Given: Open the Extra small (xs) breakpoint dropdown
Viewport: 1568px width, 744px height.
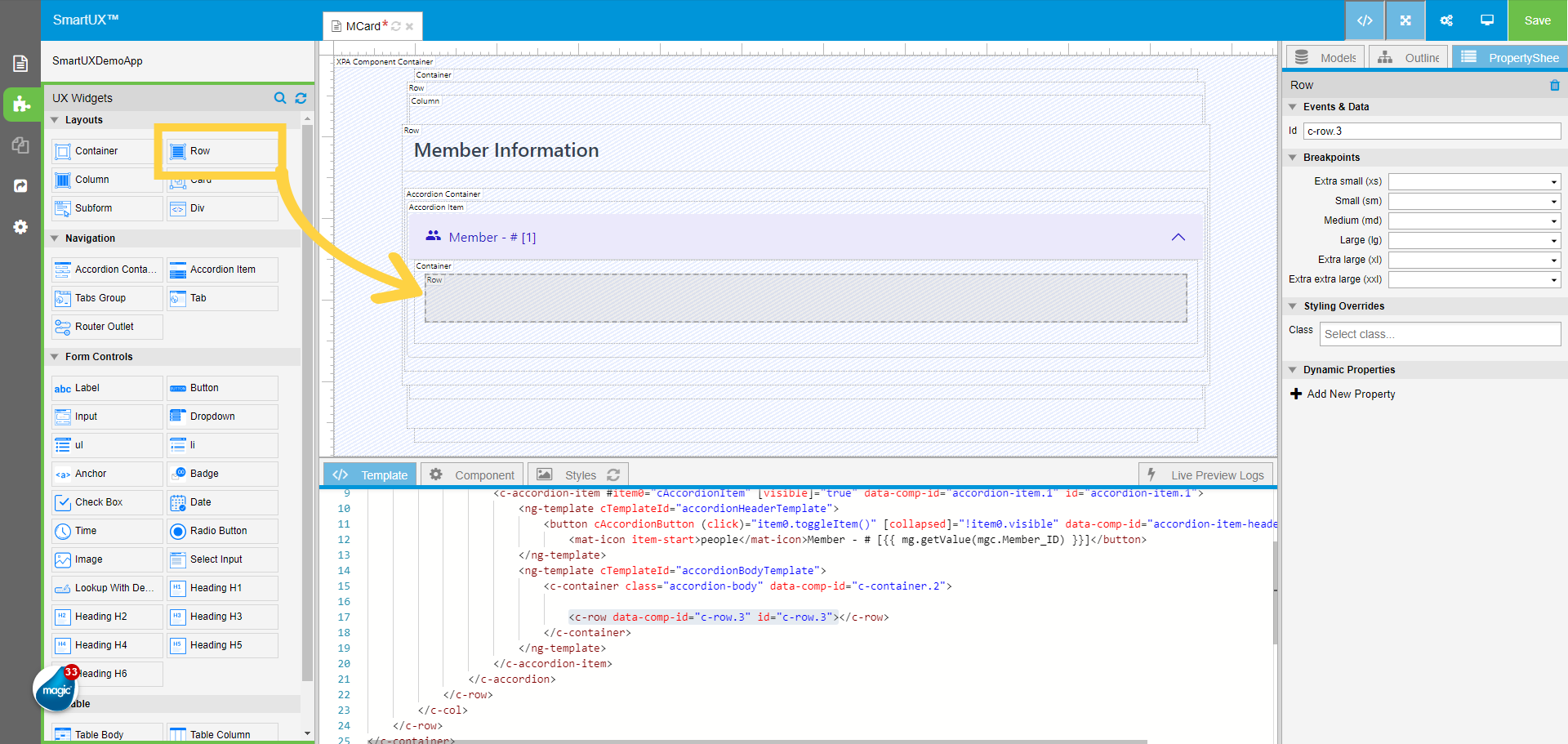Looking at the screenshot, I should click(1474, 181).
